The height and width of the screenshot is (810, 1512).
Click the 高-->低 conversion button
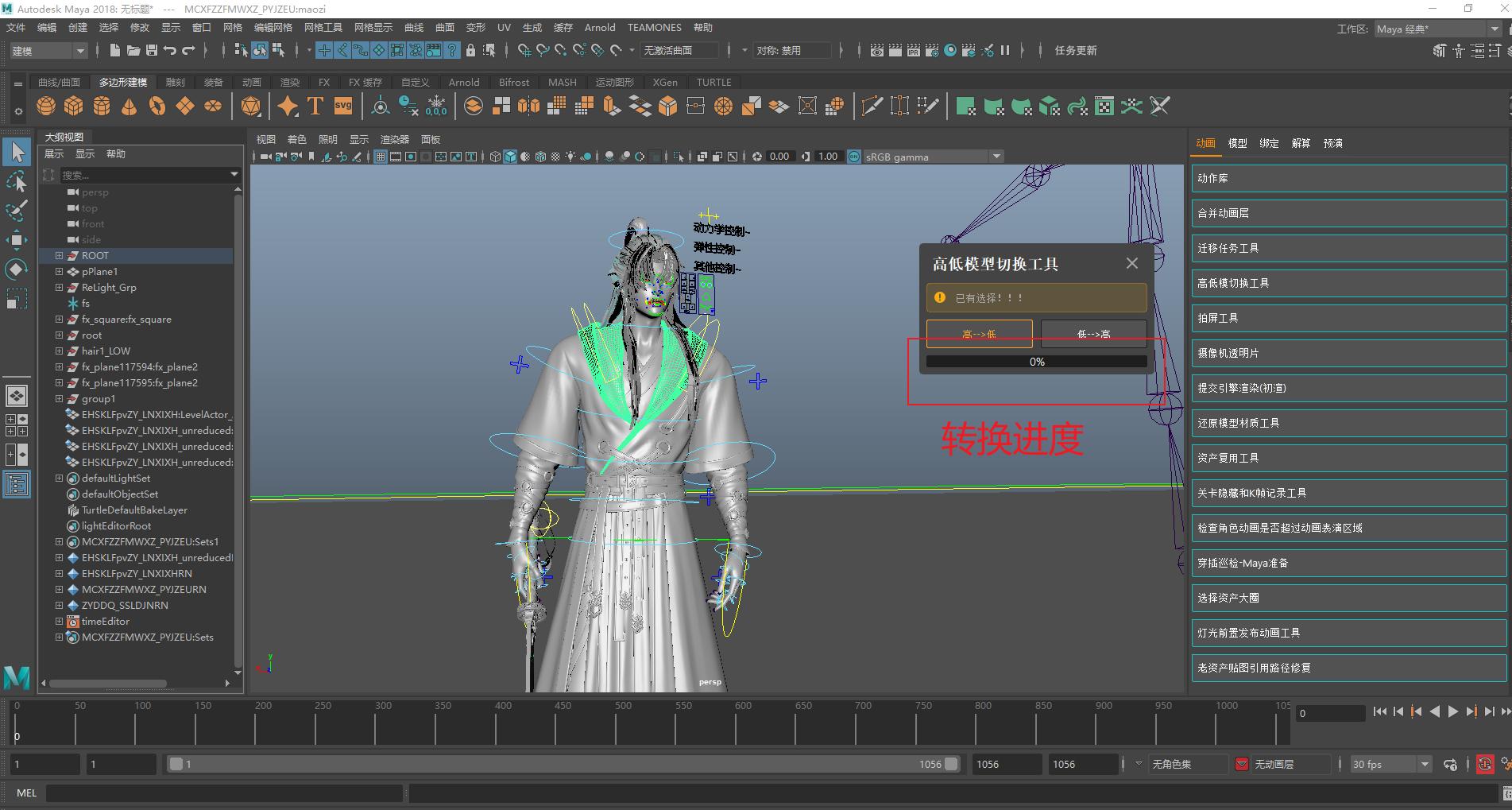979,334
